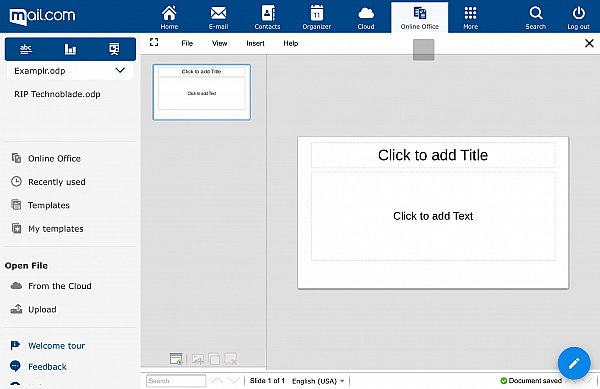The image size is (600, 389).
Task: Click the Upload arrow icon
Action: pos(16,309)
